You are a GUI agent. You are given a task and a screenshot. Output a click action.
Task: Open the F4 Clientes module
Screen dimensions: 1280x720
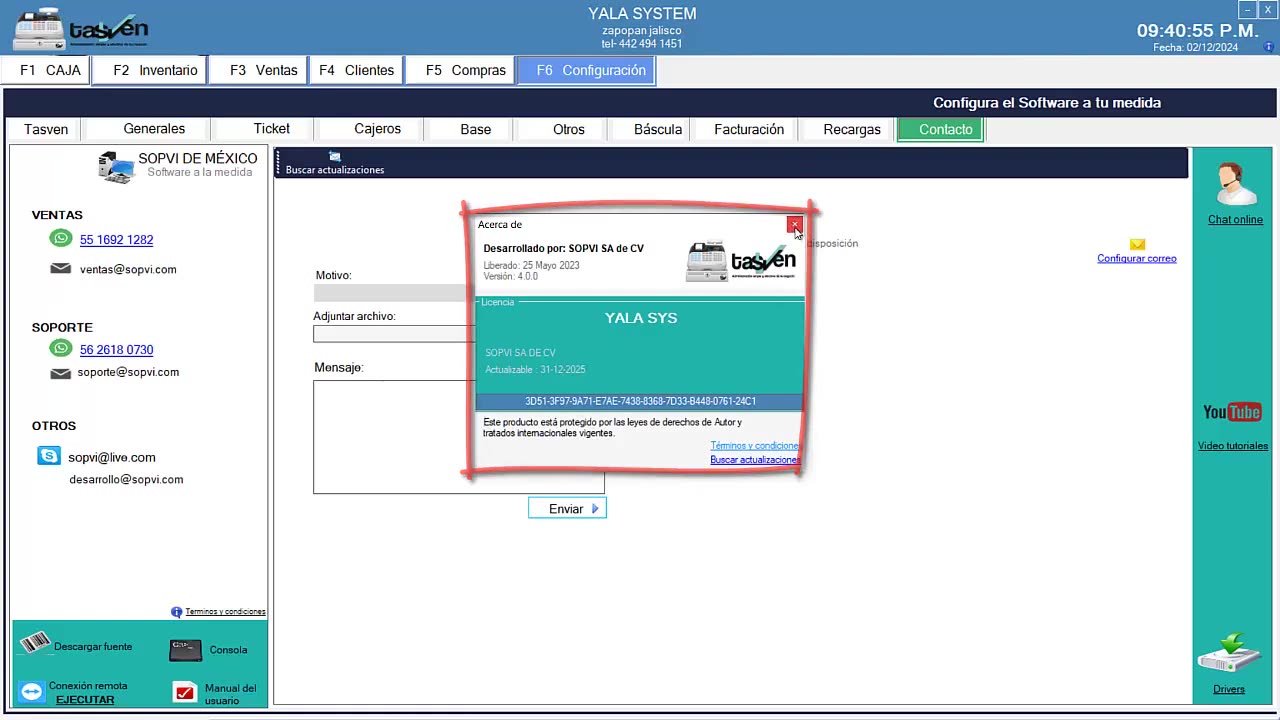(x=356, y=71)
